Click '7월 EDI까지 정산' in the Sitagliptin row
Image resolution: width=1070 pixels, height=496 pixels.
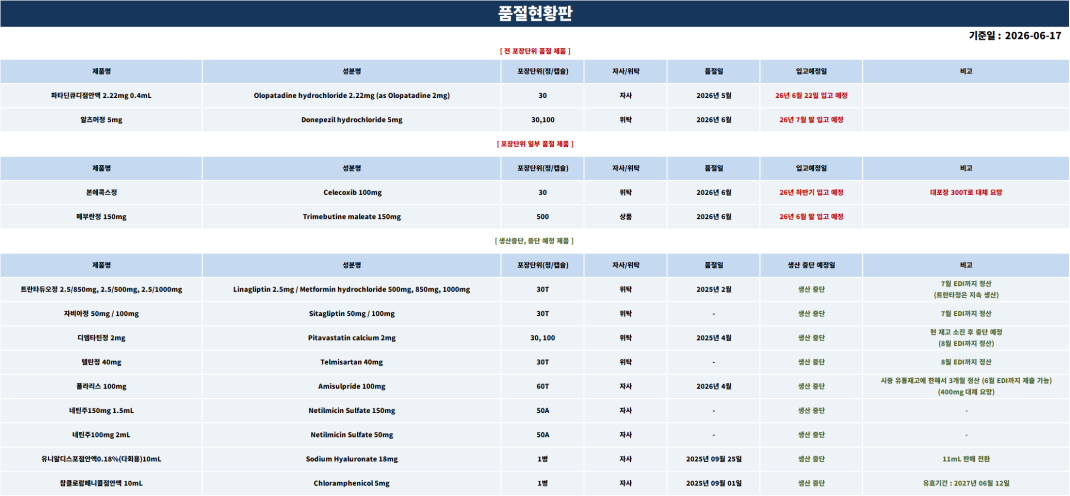pyautogui.click(x=966, y=314)
